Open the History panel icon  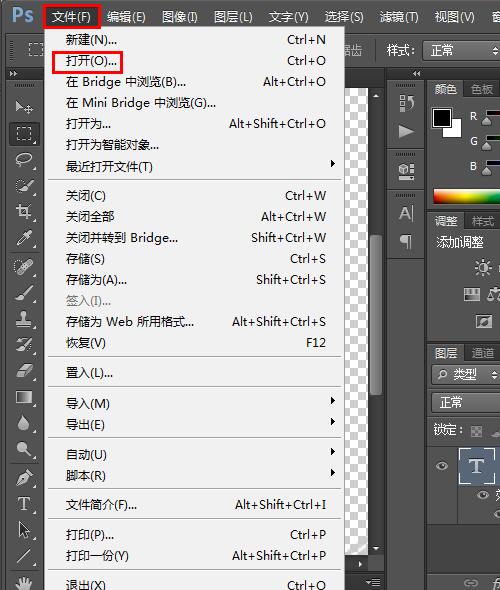click(x=406, y=103)
